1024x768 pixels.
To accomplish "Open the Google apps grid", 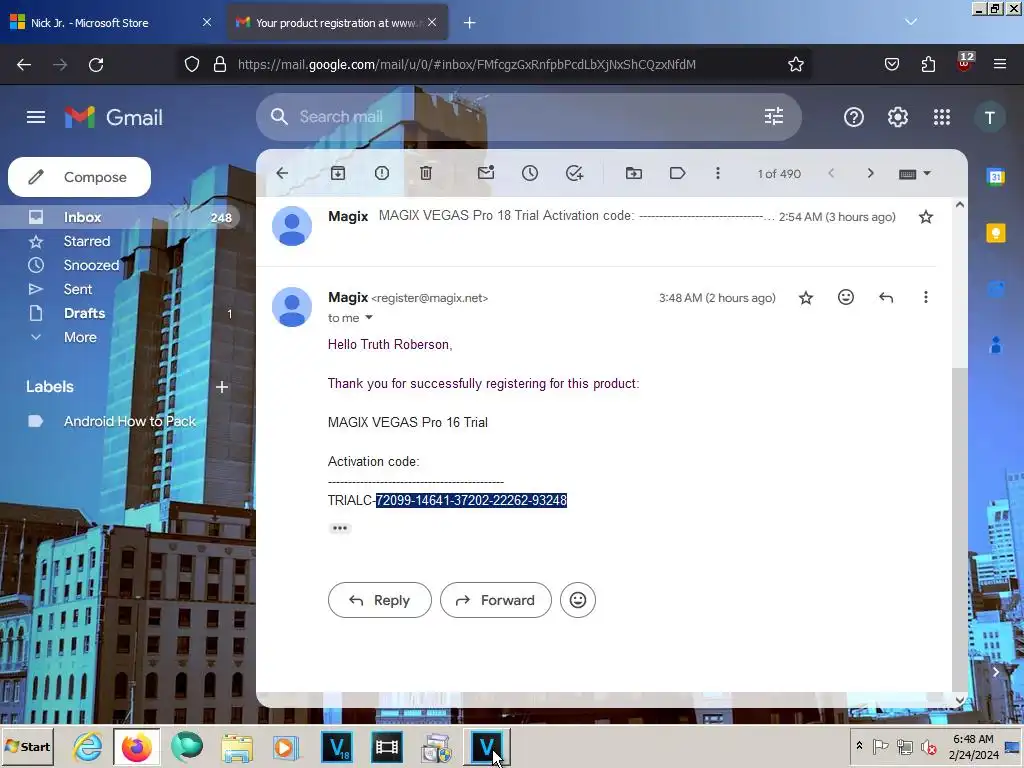I will (x=942, y=117).
